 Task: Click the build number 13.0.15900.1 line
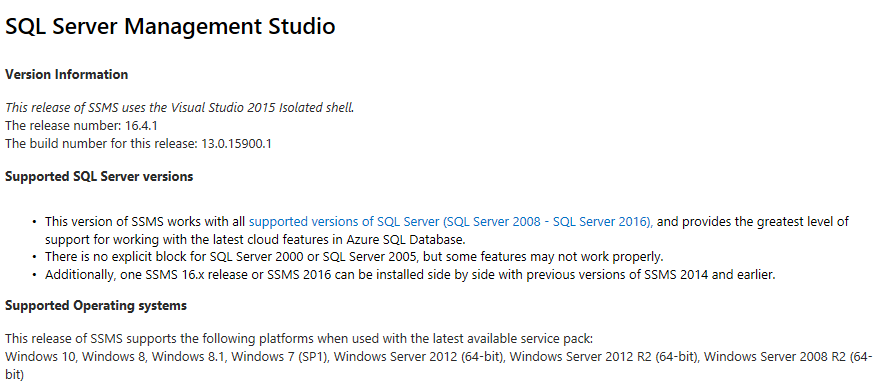tap(138, 144)
